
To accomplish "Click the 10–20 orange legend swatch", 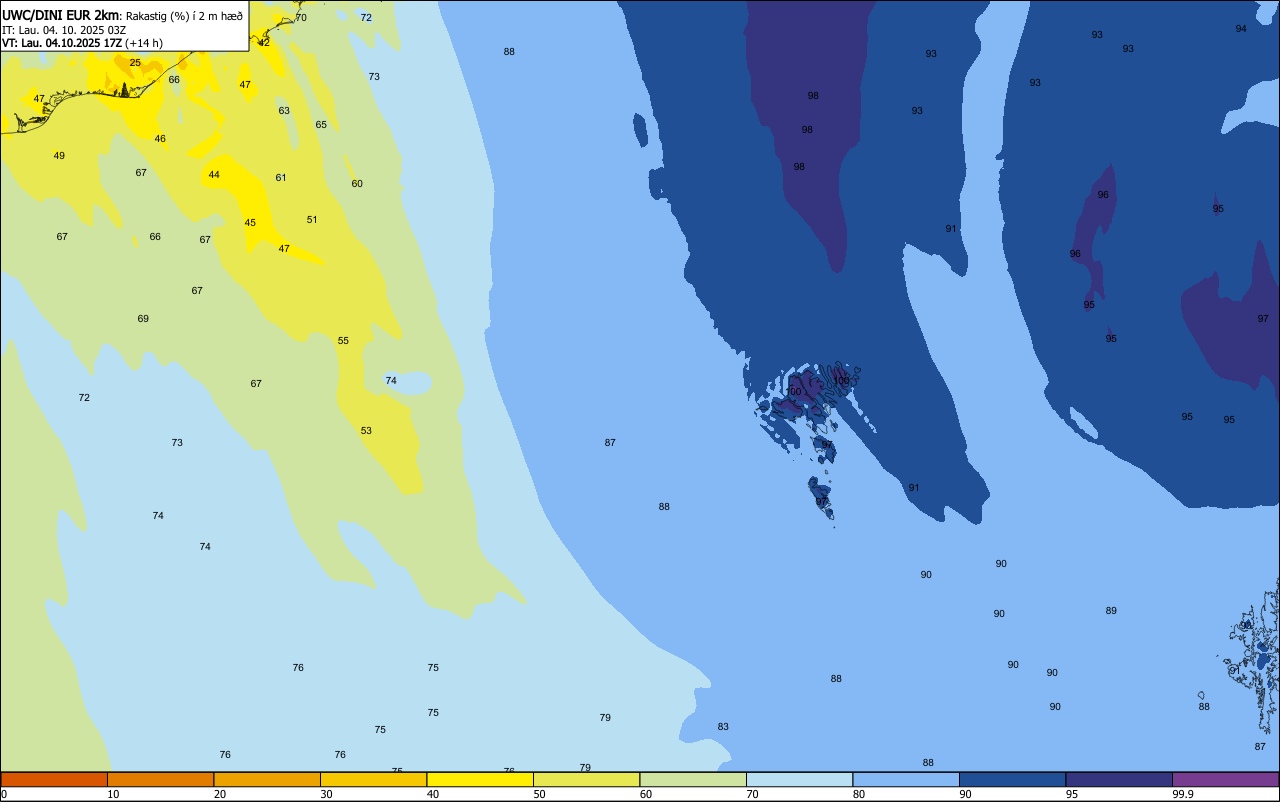I will [x=160, y=779].
